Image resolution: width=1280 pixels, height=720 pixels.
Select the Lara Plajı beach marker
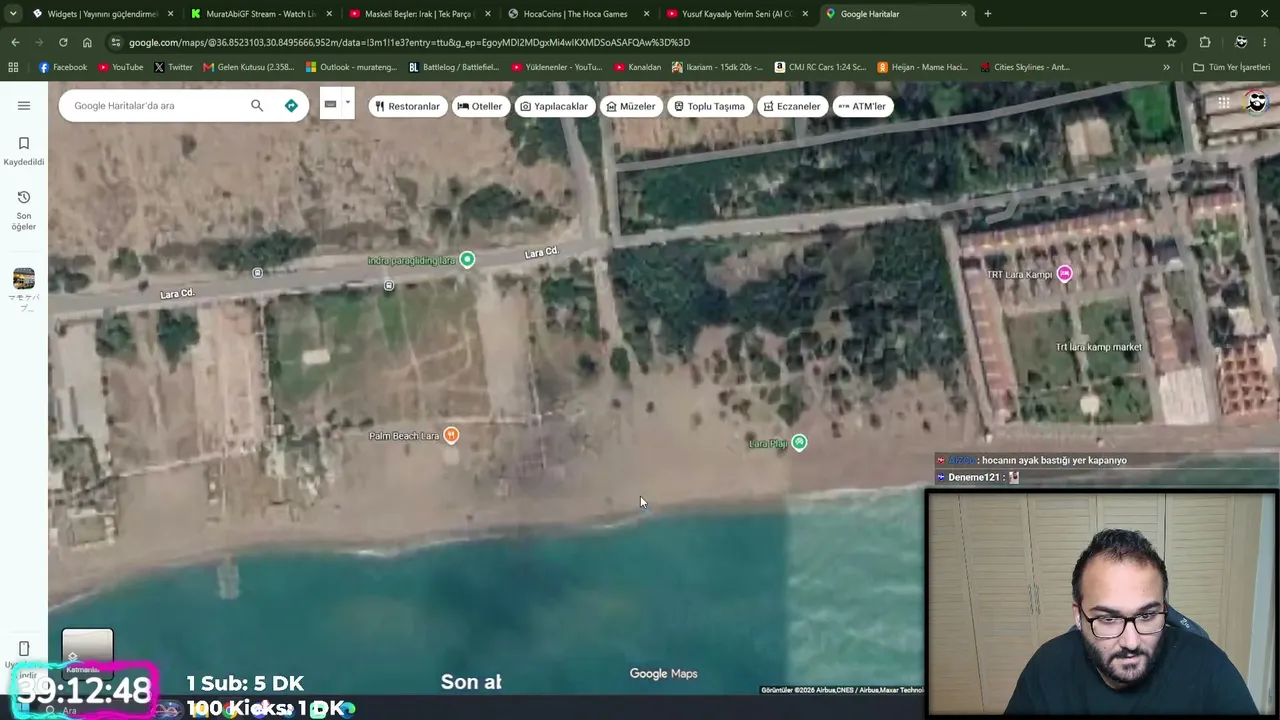coord(799,443)
